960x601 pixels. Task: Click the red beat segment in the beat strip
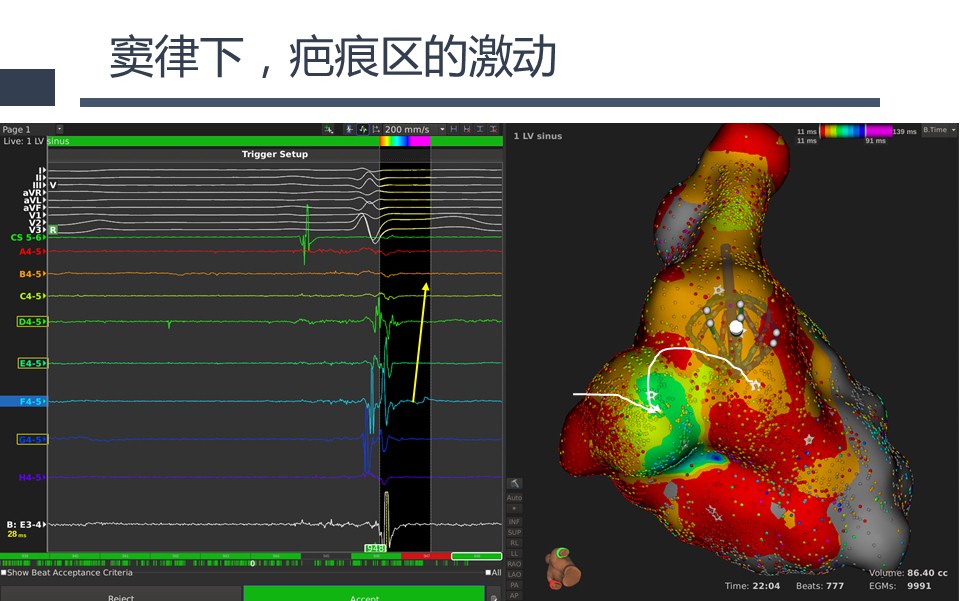426,556
